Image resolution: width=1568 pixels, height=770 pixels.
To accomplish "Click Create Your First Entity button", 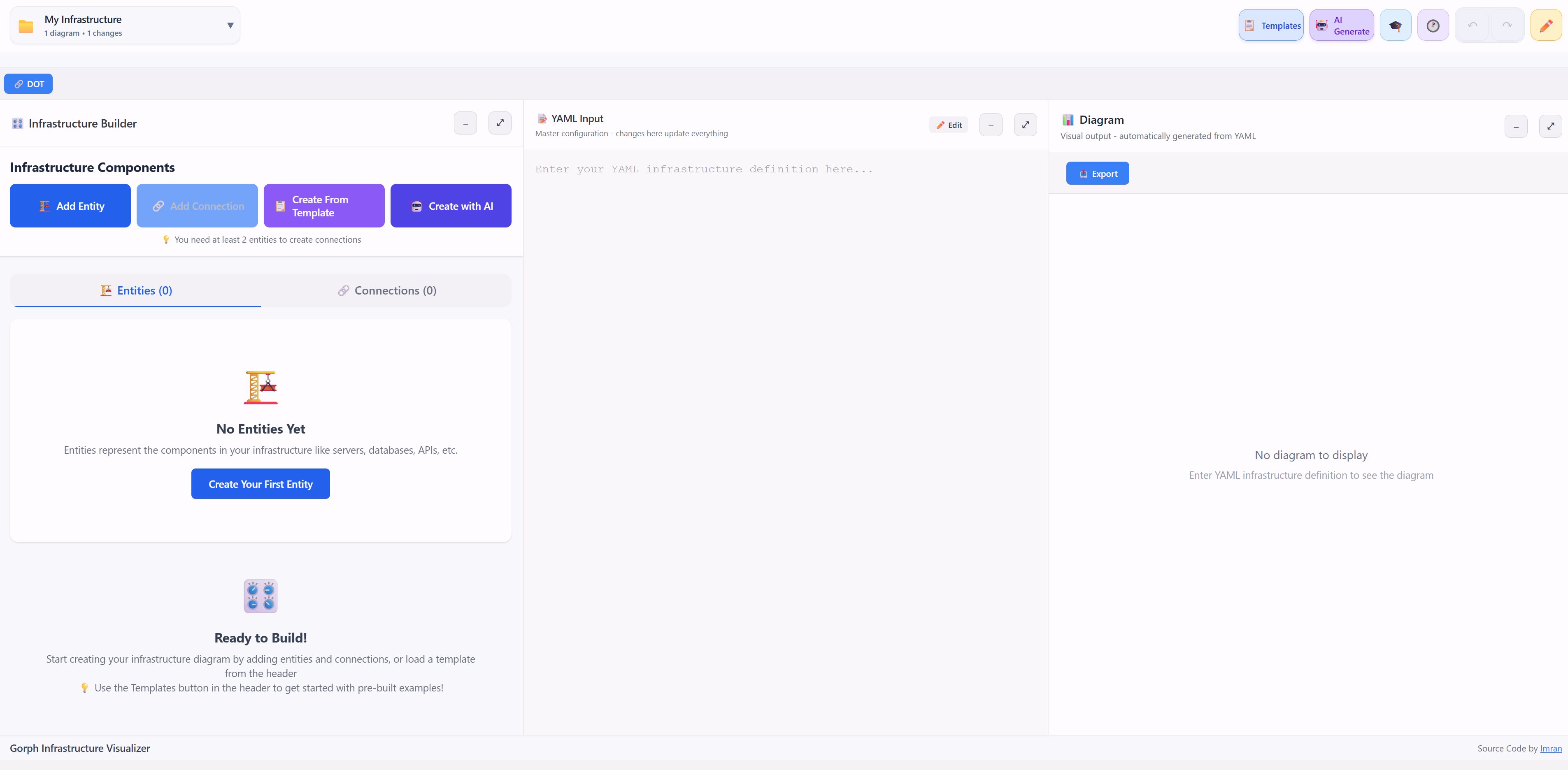I will tap(261, 484).
